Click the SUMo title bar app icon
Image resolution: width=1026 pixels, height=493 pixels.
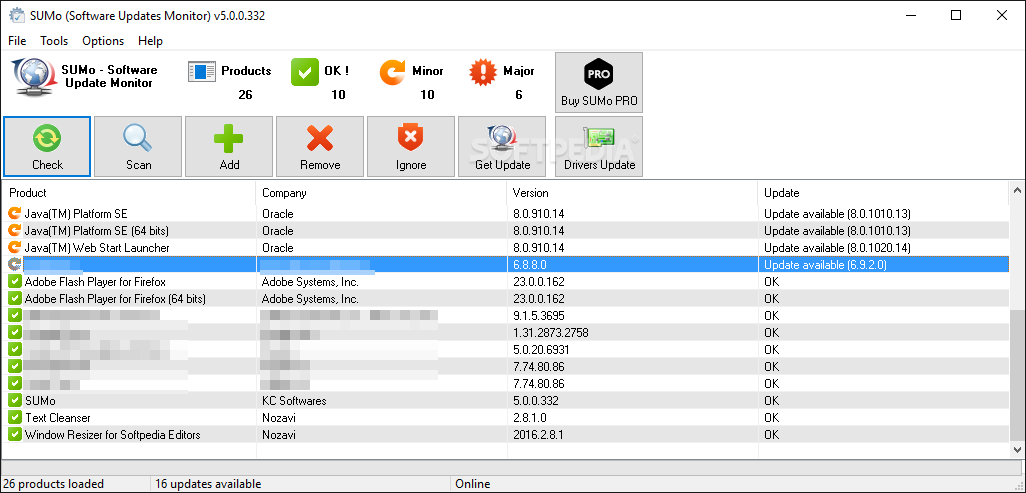click(16, 16)
